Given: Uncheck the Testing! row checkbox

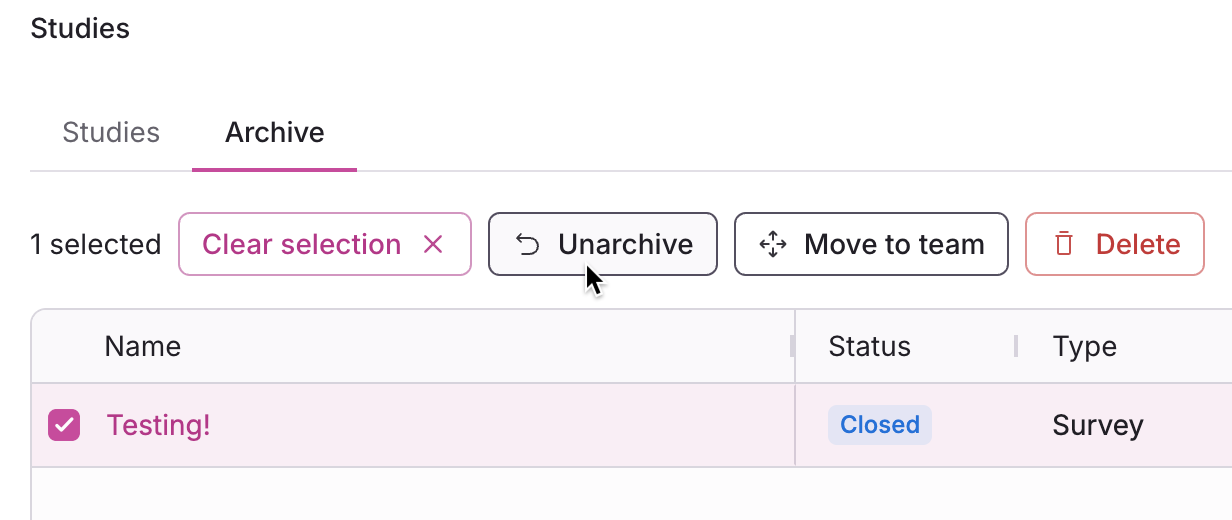Looking at the screenshot, I should [64, 425].
